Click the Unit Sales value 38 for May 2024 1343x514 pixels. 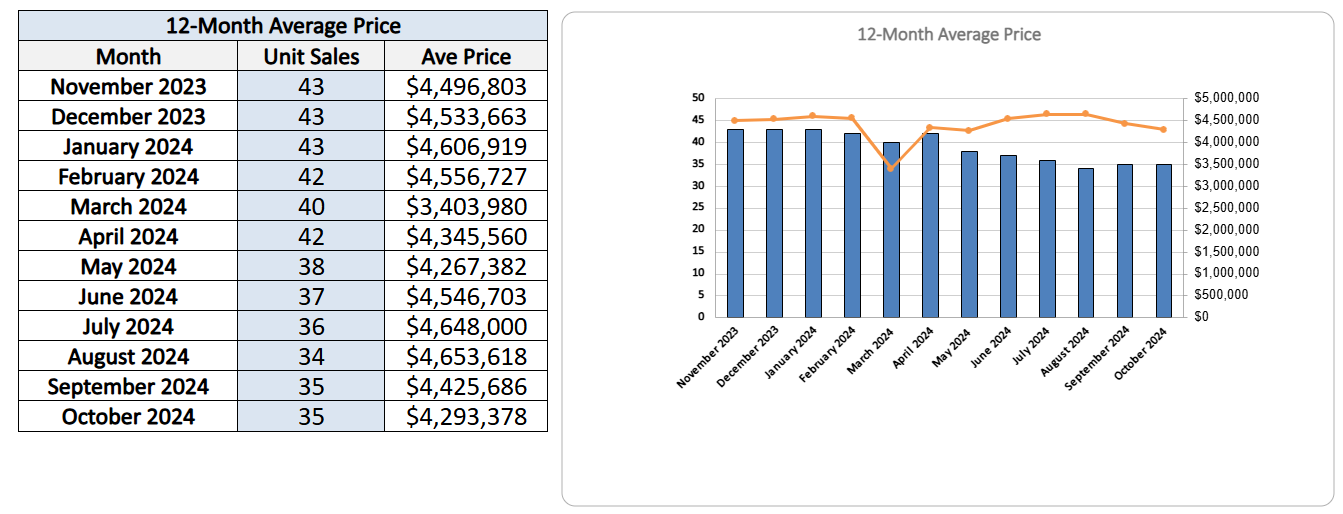tap(311, 266)
